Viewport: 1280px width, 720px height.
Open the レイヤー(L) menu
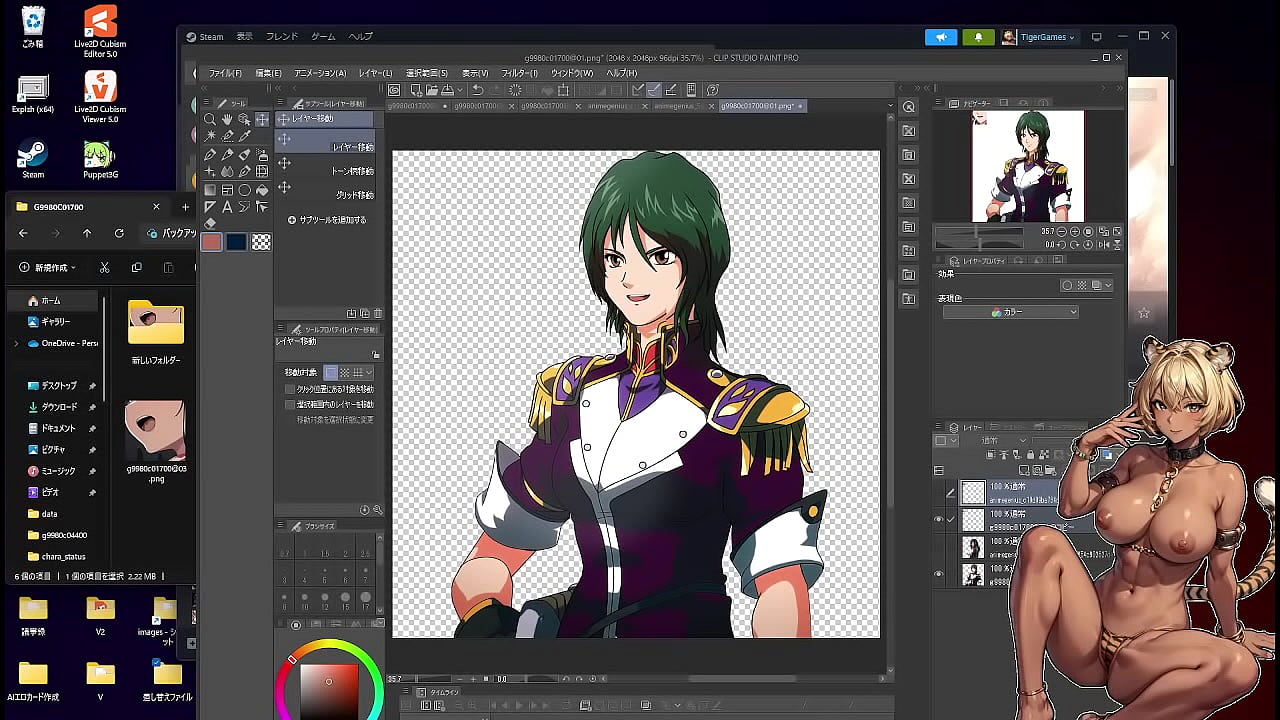376,73
